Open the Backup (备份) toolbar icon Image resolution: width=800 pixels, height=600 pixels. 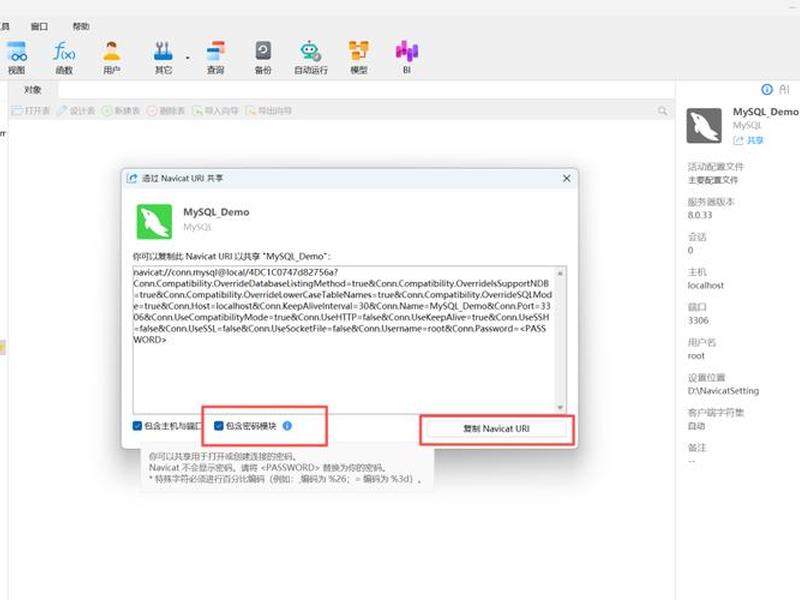pyautogui.click(x=263, y=57)
